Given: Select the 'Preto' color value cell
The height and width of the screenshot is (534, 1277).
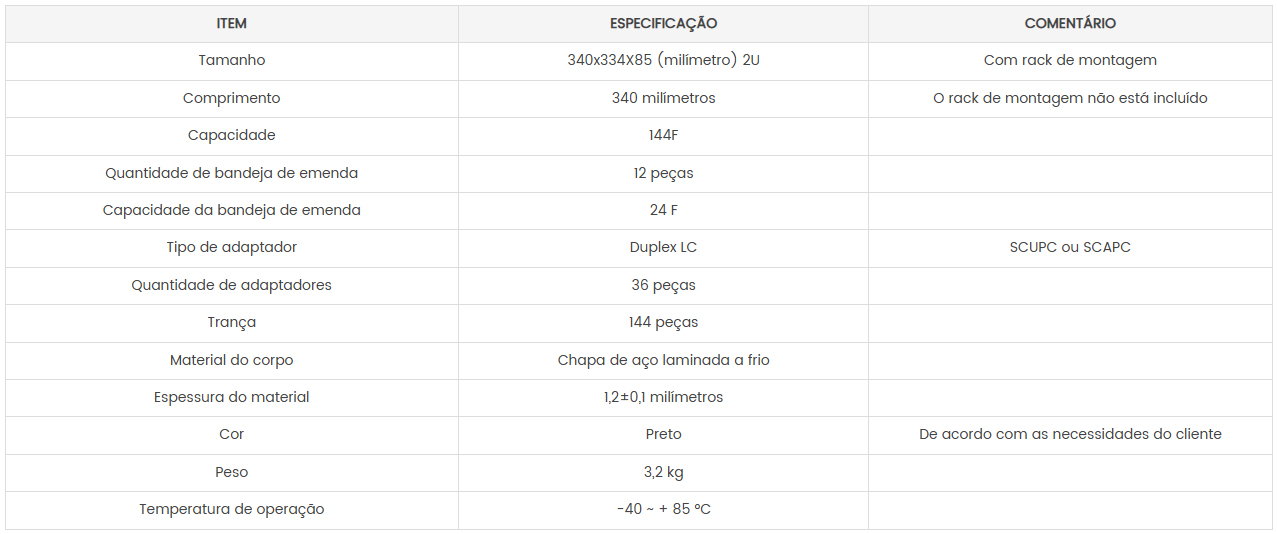Looking at the screenshot, I should (x=663, y=434).
